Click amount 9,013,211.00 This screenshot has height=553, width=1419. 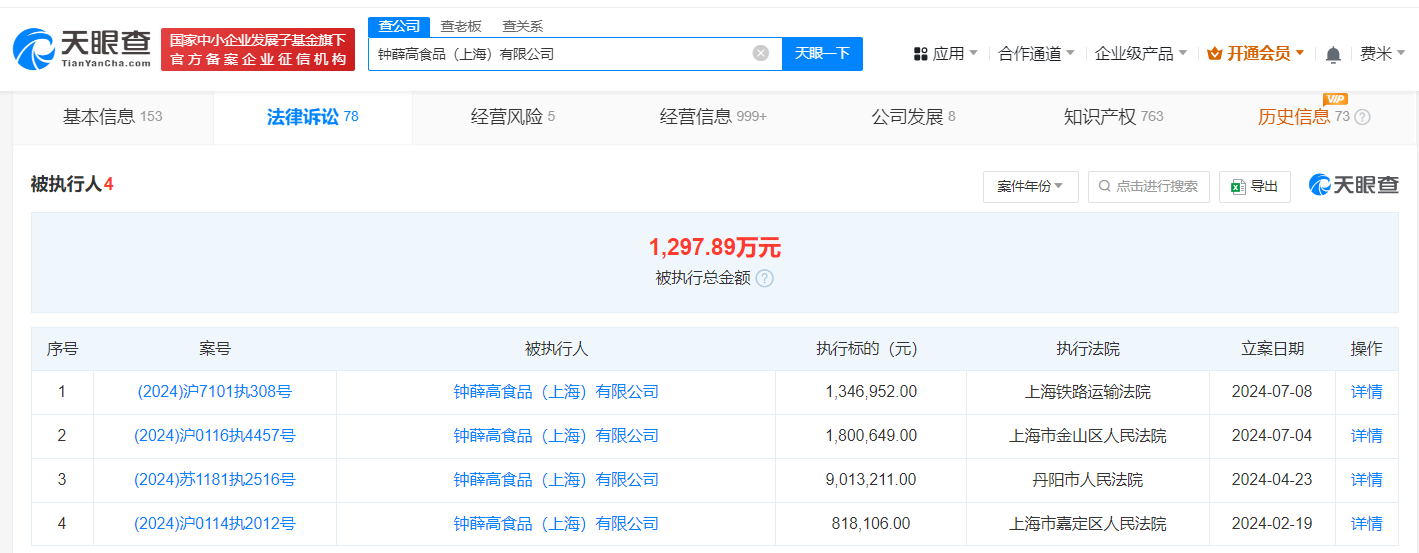(x=871, y=480)
